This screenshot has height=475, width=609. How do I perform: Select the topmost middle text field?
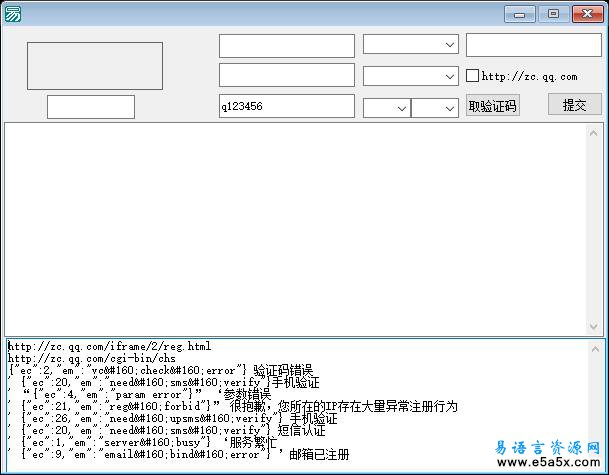pyautogui.click(x=286, y=45)
